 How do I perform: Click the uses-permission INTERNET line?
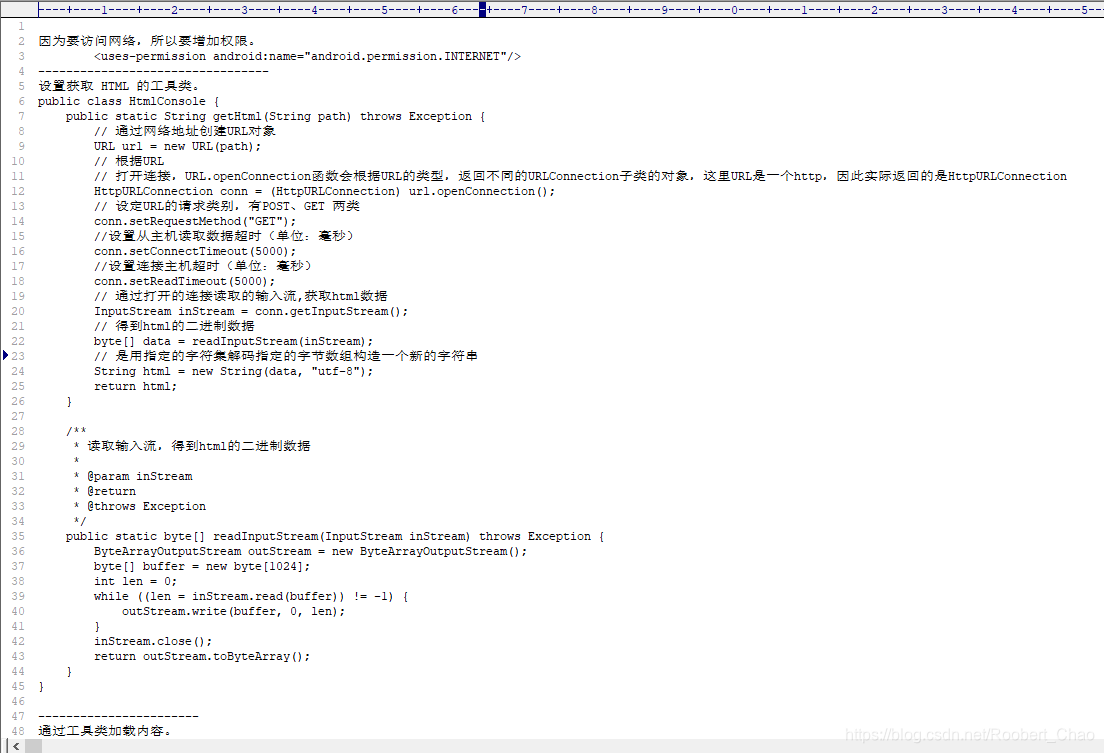coord(307,56)
